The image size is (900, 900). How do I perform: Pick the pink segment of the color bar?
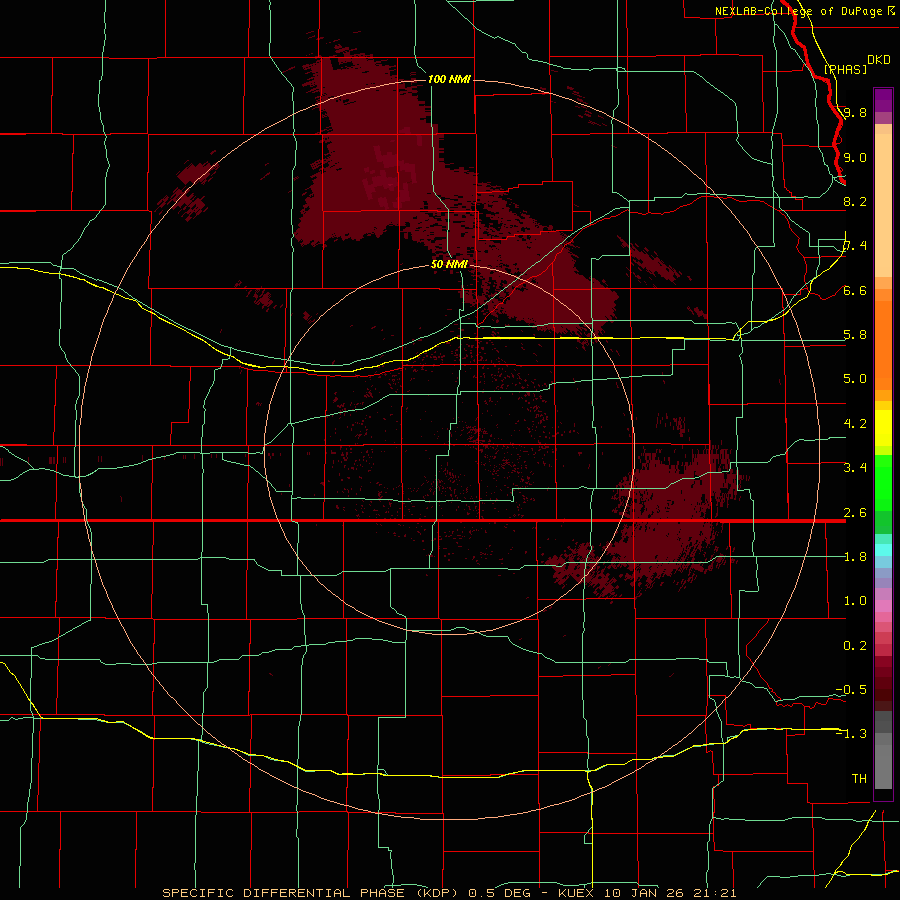click(x=883, y=606)
